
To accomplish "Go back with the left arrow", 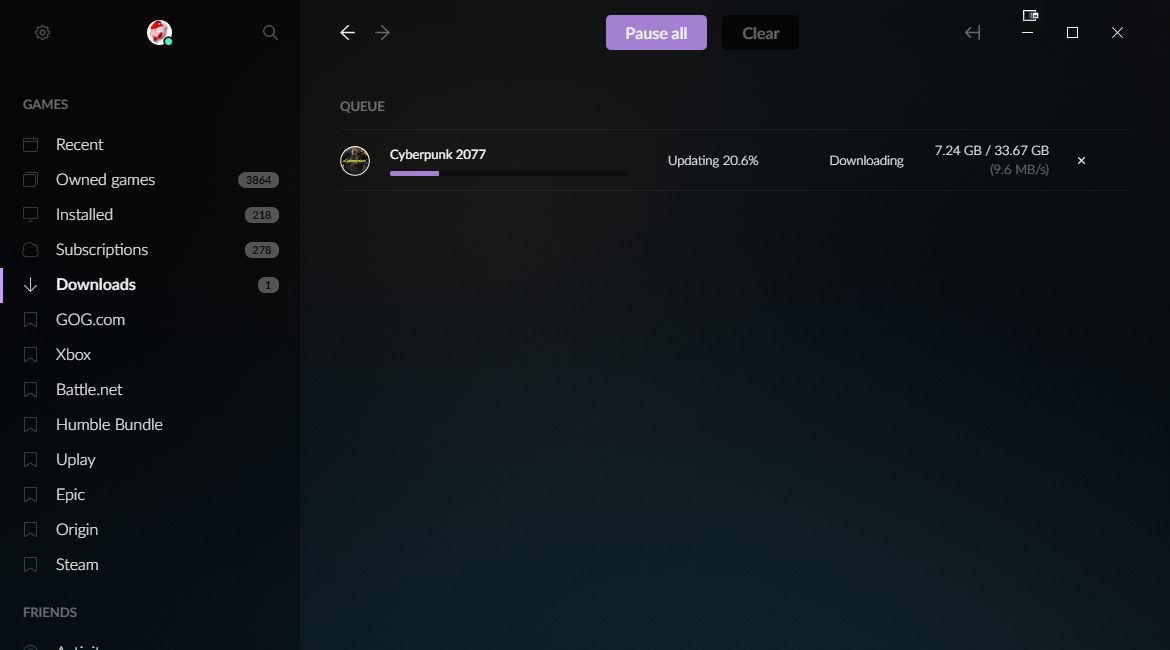I will click(x=347, y=32).
